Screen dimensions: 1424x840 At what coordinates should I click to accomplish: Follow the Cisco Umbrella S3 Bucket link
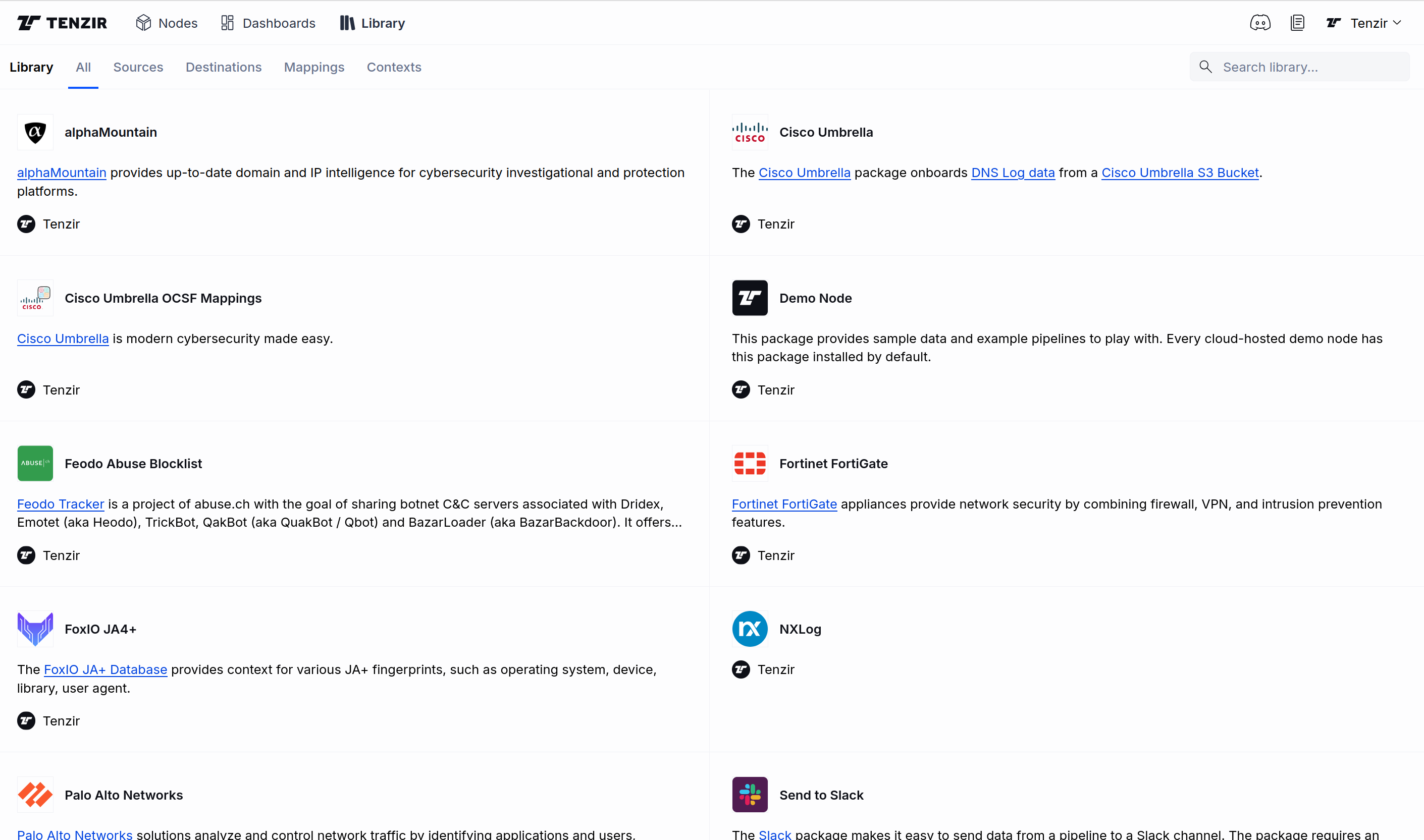click(x=1180, y=173)
